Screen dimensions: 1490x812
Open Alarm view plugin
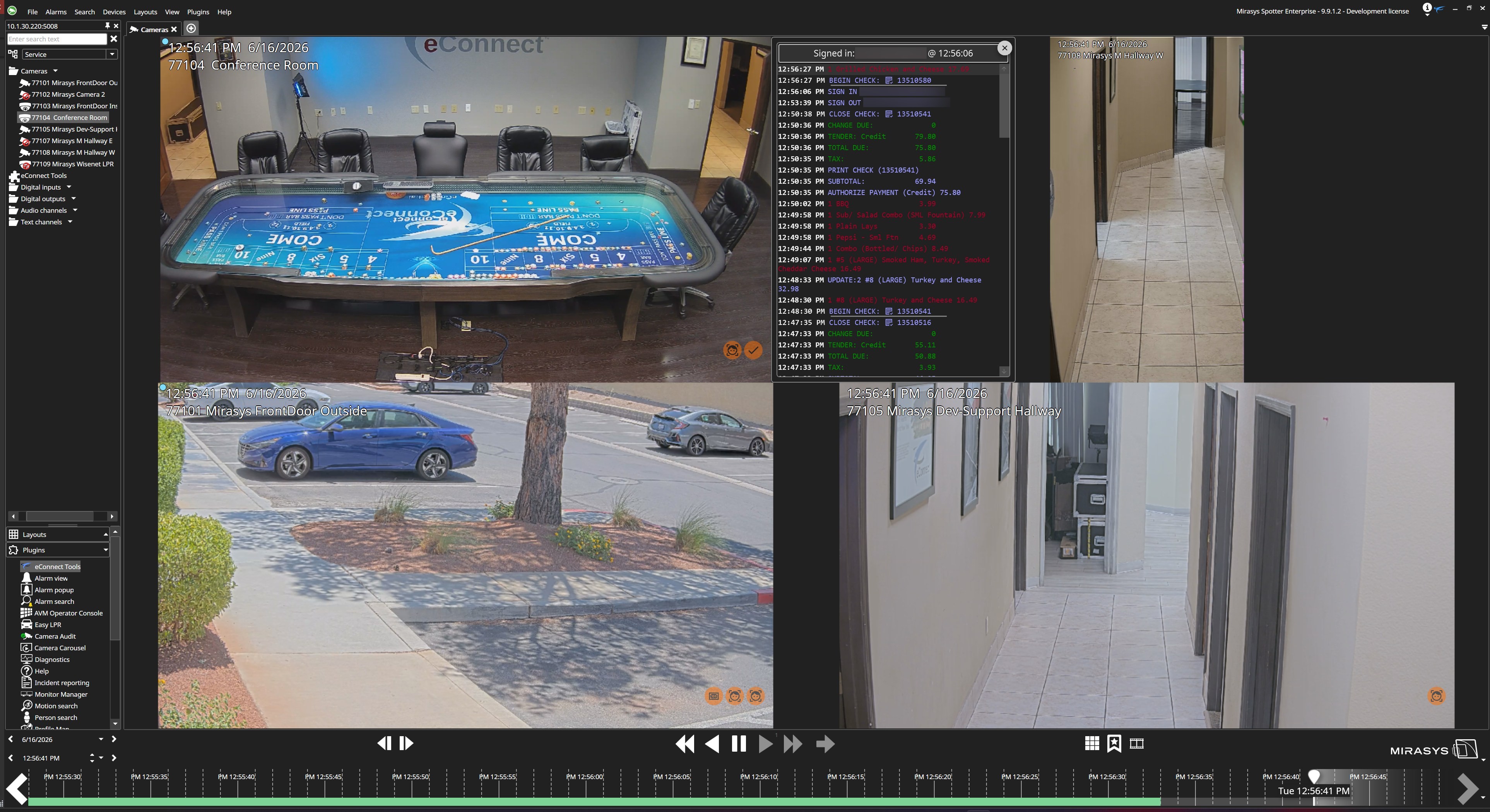[x=44, y=578]
